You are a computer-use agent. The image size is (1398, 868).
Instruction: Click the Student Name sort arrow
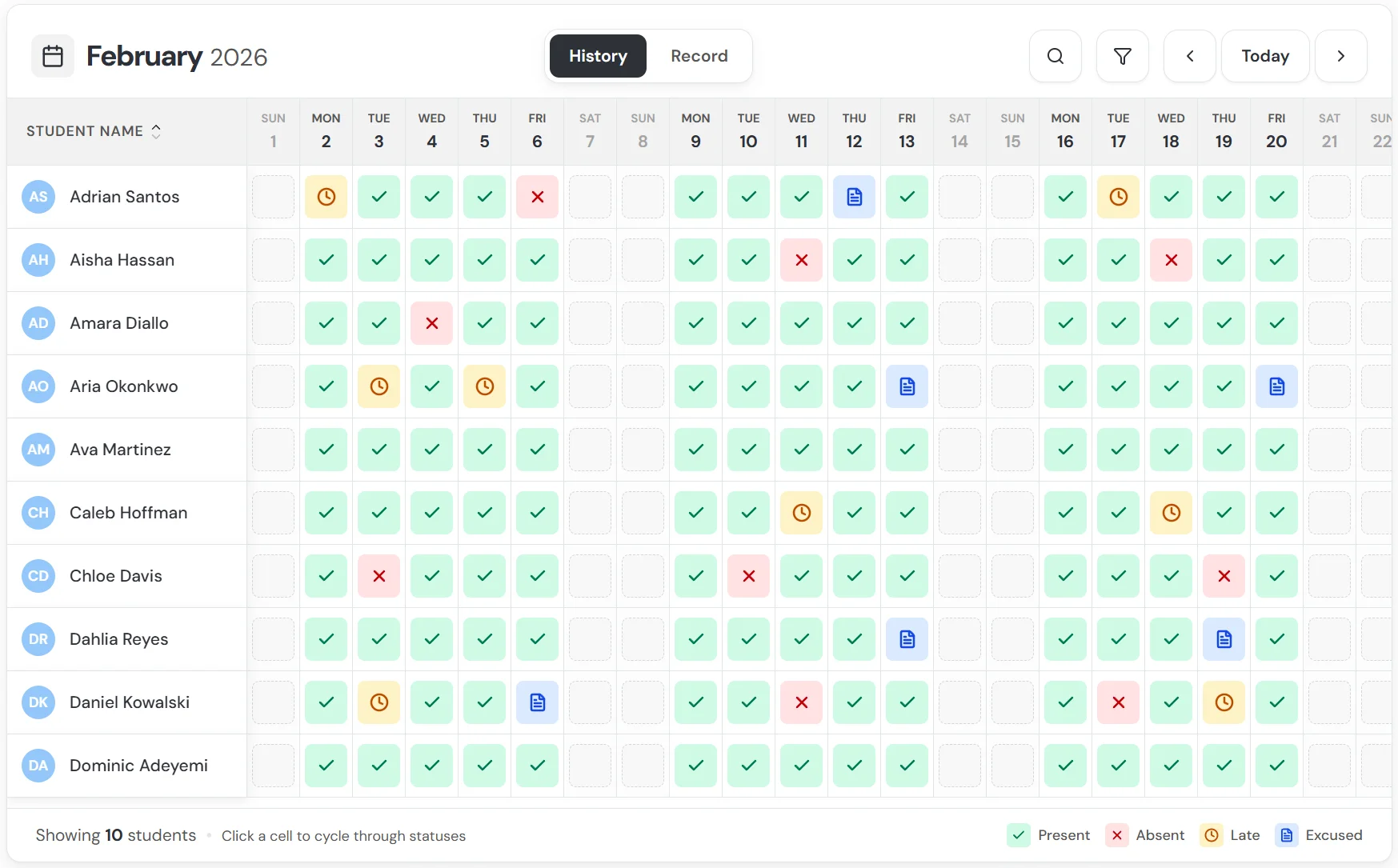(156, 131)
